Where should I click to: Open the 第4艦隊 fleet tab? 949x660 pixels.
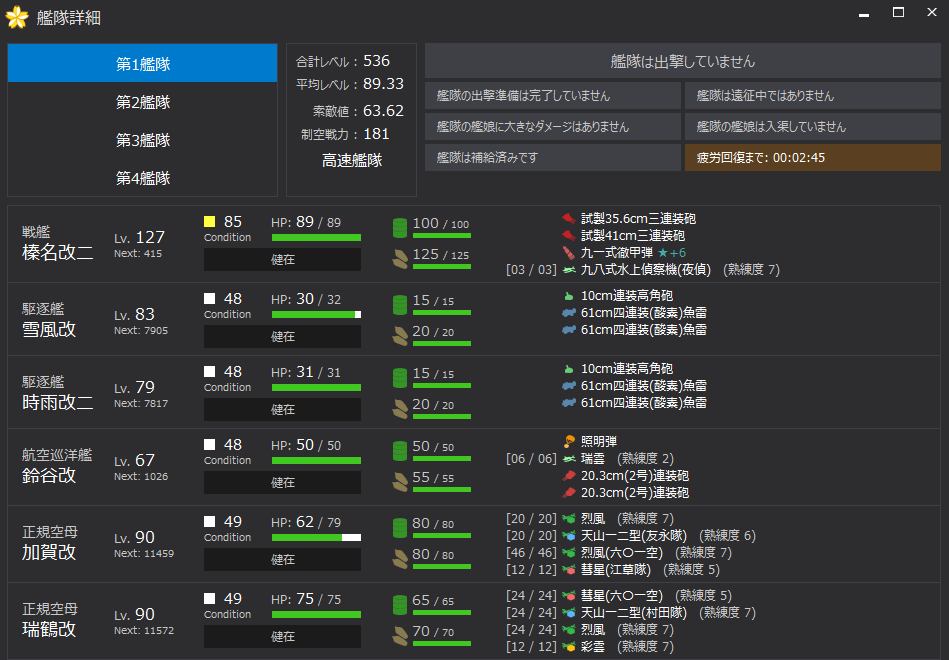point(142,178)
